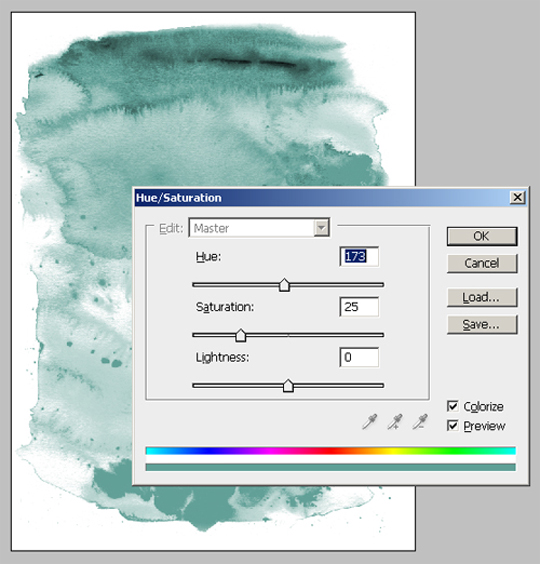Open the Edit Master dropdown
540x564 pixels.
(259, 228)
